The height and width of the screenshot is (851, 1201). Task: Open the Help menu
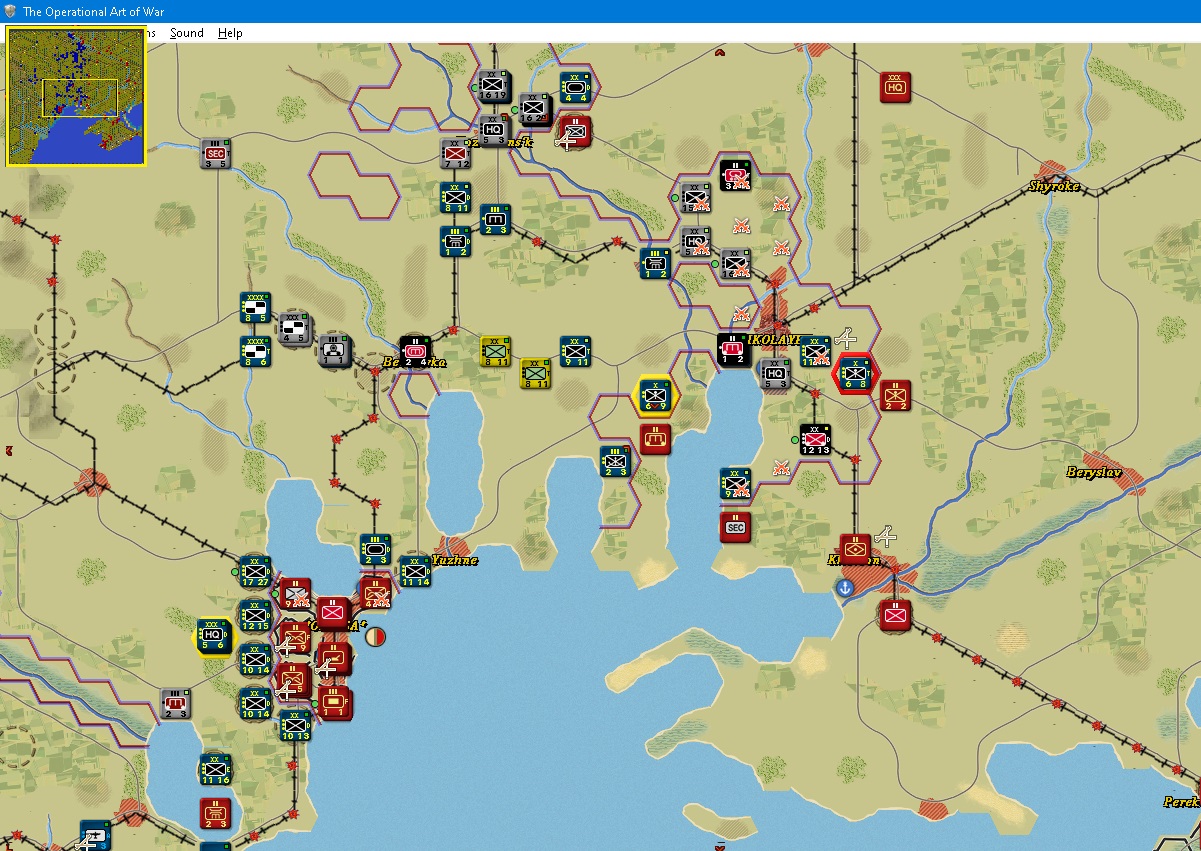pos(230,33)
